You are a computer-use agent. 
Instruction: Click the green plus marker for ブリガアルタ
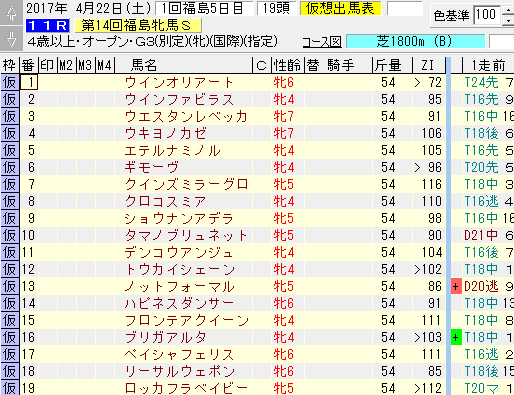[456, 337]
